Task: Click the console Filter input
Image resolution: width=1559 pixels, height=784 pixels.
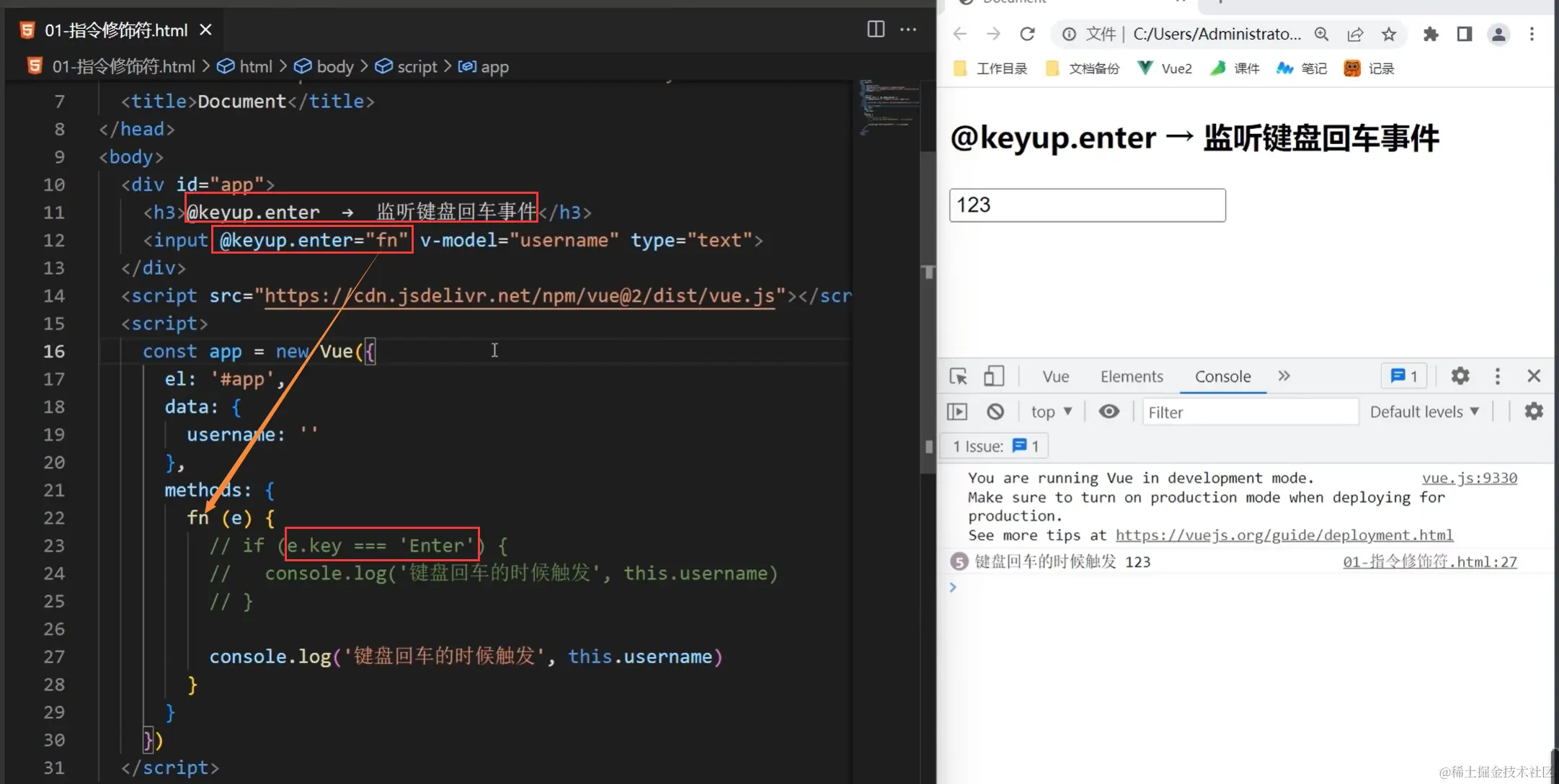Action: pos(1251,412)
